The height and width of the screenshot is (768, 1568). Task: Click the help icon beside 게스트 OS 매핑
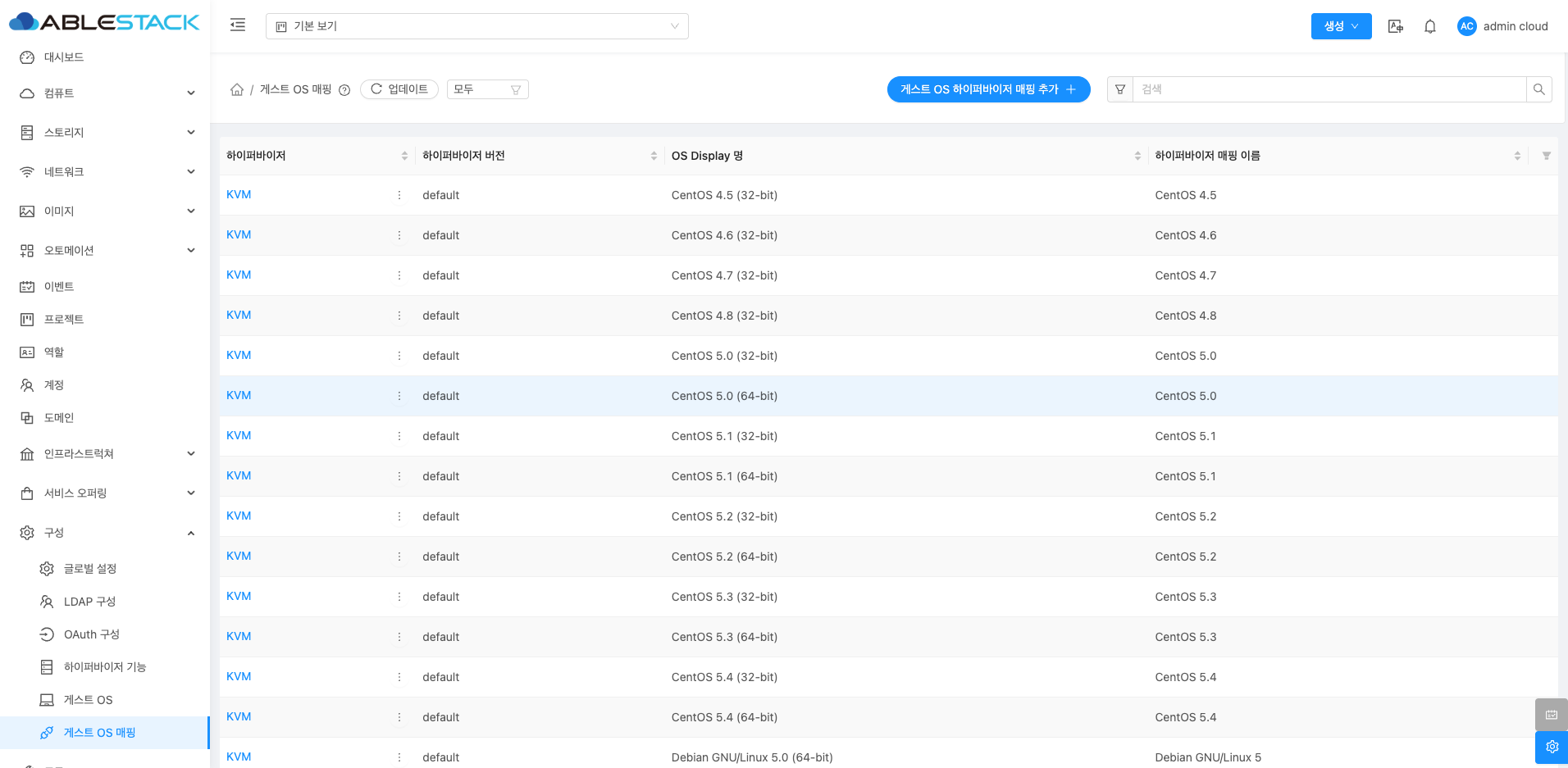pyautogui.click(x=344, y=90)
